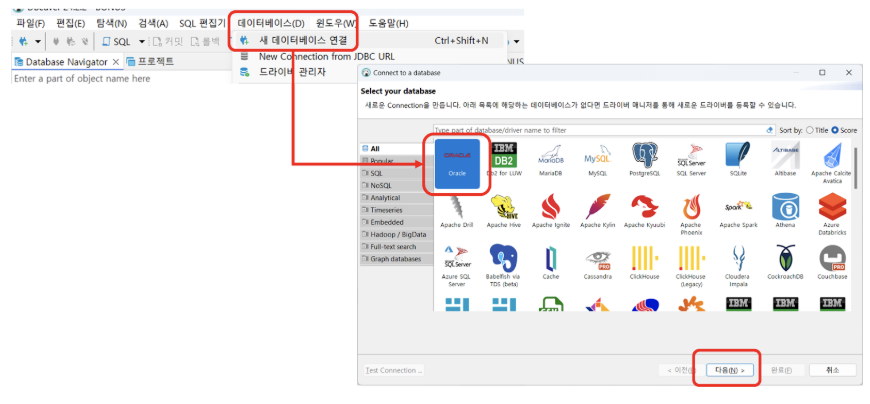Select the SQLite database icon
The image size is (870, 404).
point(738,158)
